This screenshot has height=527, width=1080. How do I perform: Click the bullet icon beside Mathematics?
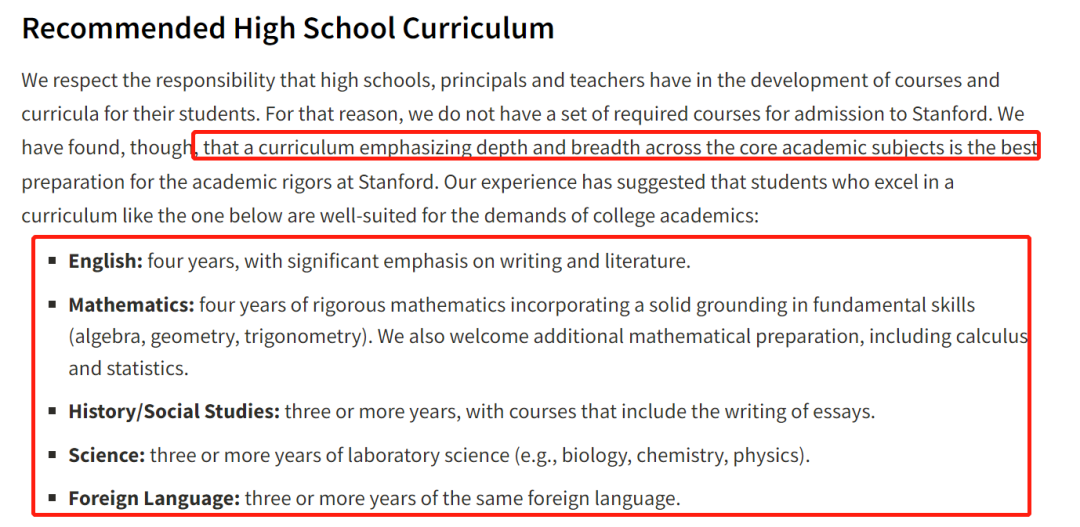52,304
